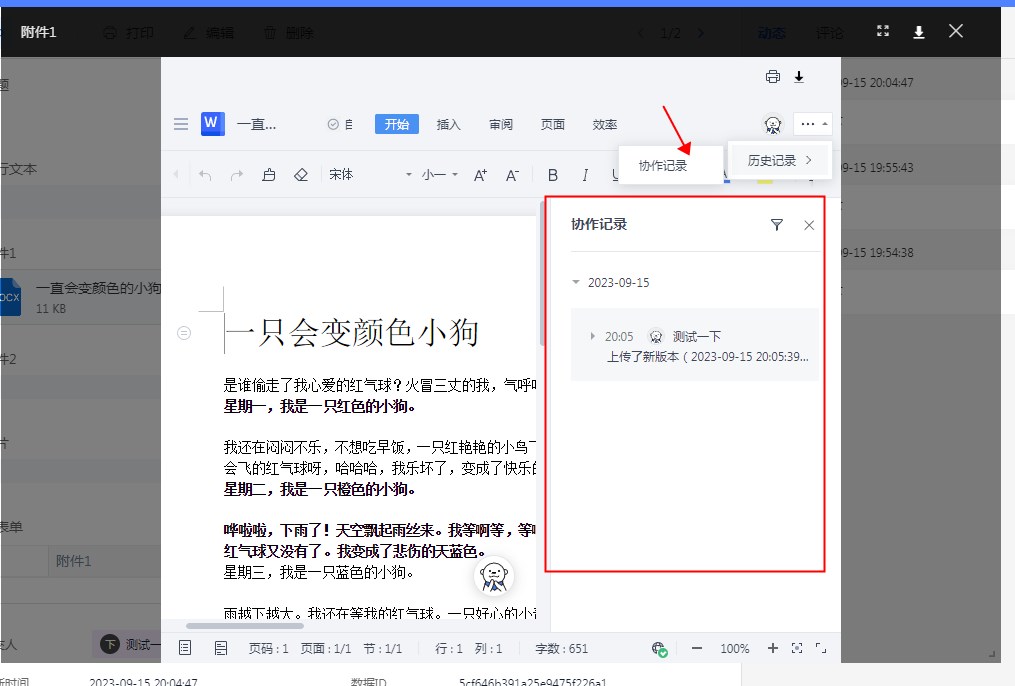Toggle italic formatting with the I button
Screen dimensions: 1015x686
584,175
